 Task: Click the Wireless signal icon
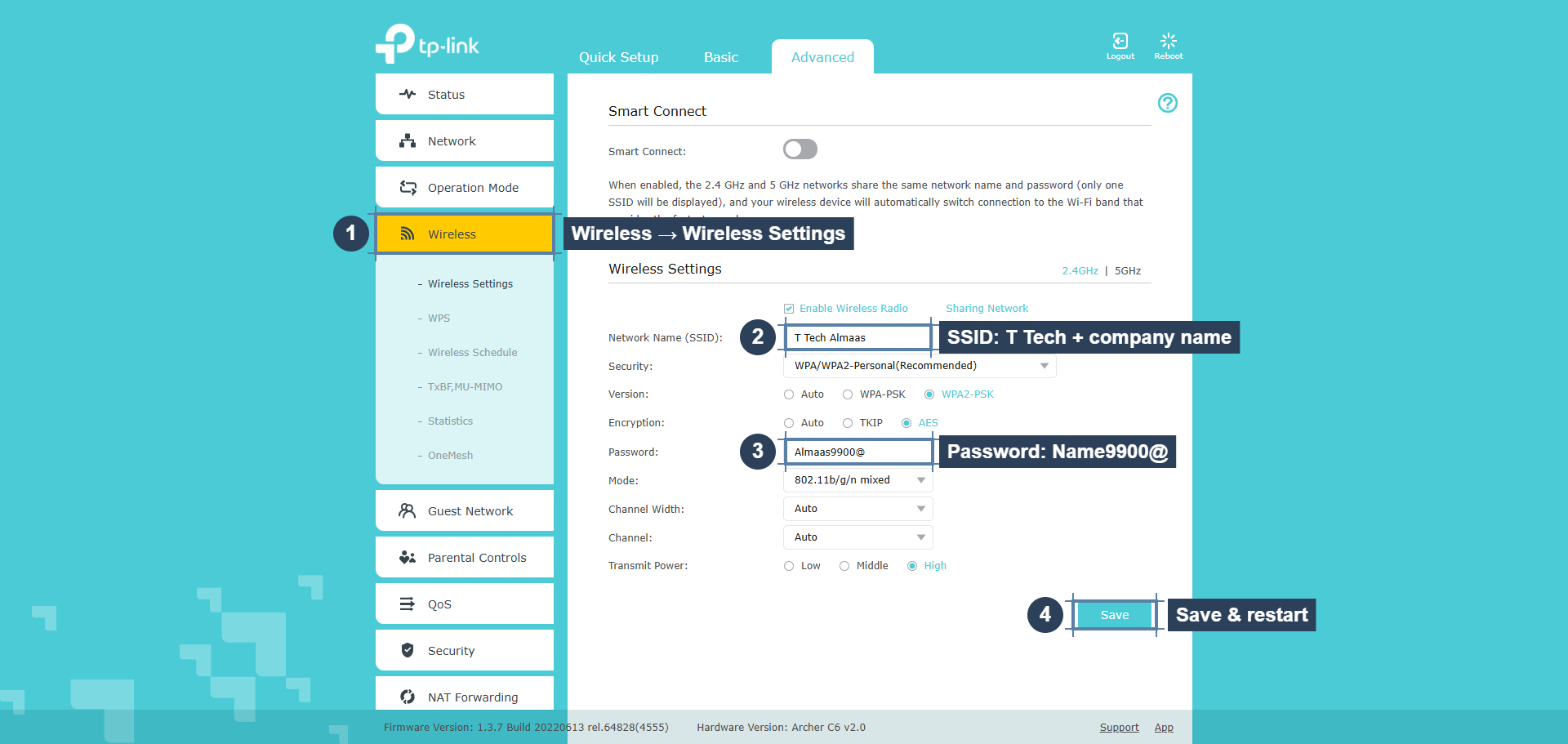tap(408, 234)
